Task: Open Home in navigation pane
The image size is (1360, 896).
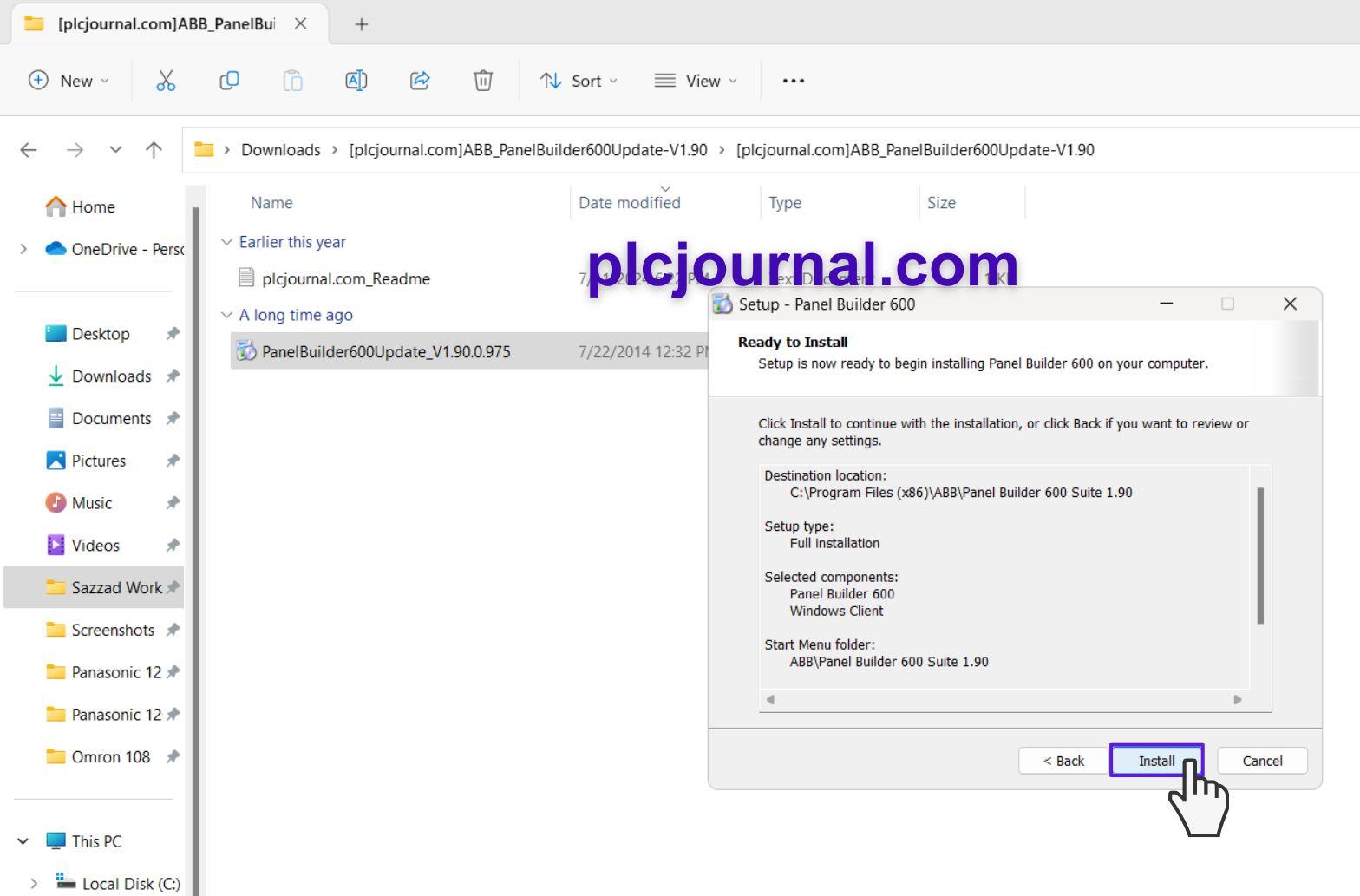Action: pyautogui.click(x=94, y=206)
